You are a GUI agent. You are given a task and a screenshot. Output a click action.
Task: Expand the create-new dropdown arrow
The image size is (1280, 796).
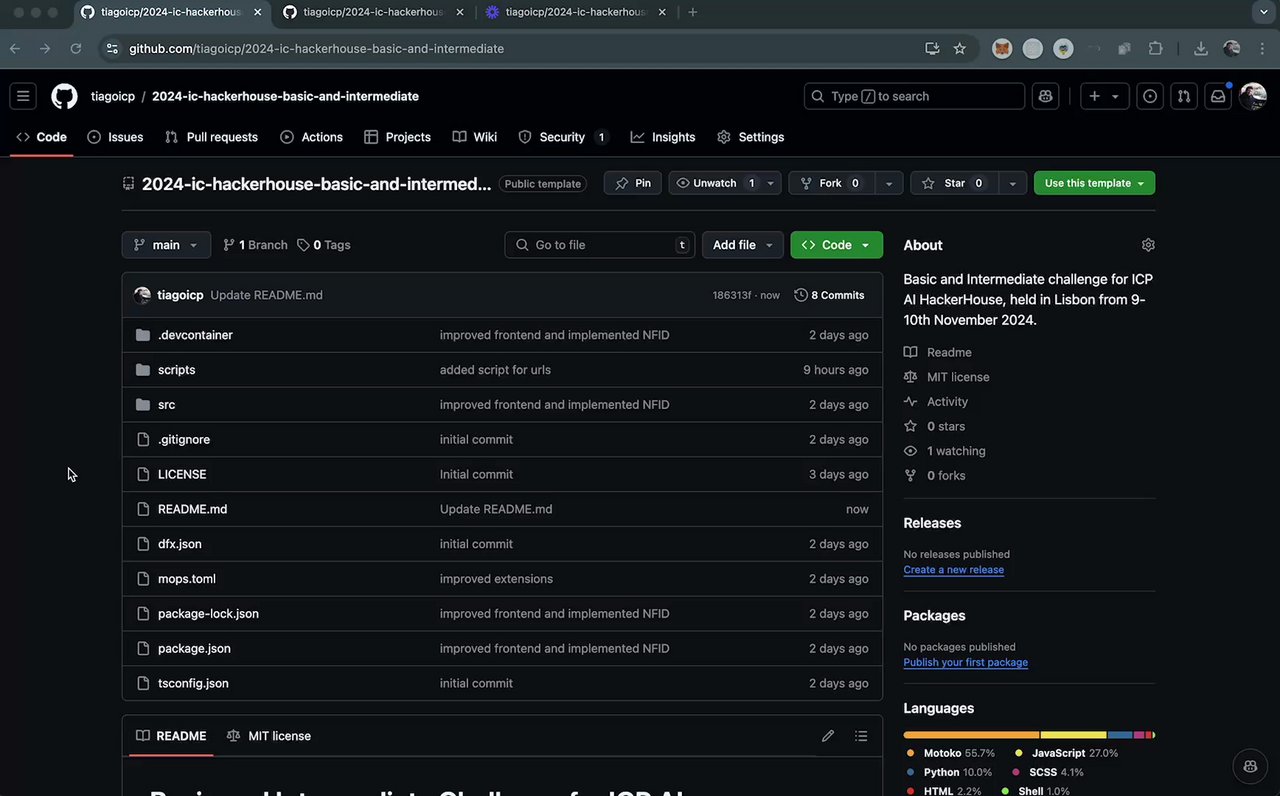[x=1116, y=96]
